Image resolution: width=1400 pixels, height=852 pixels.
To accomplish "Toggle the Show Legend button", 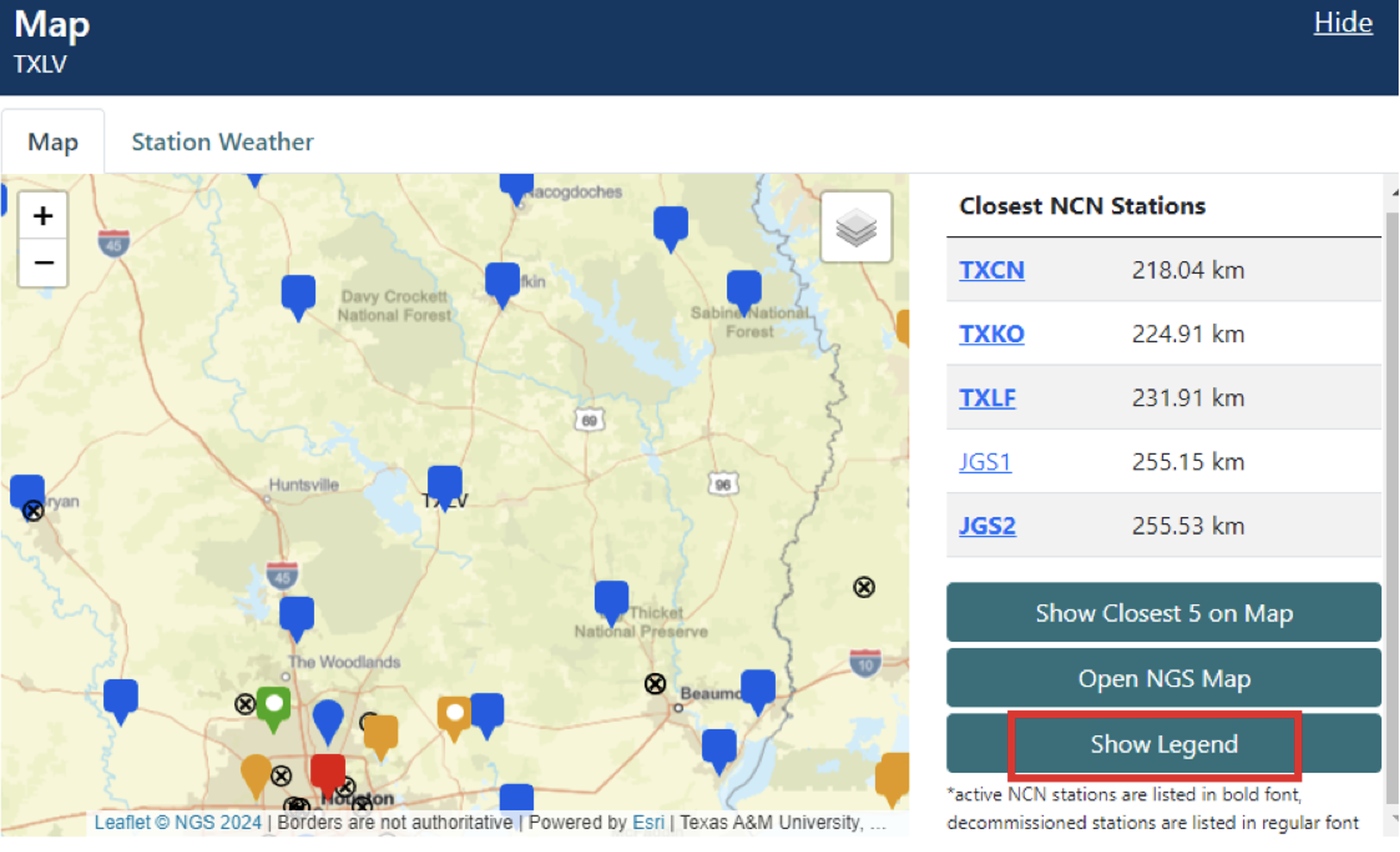I will pyautogui.click(x=1163, y=744).
